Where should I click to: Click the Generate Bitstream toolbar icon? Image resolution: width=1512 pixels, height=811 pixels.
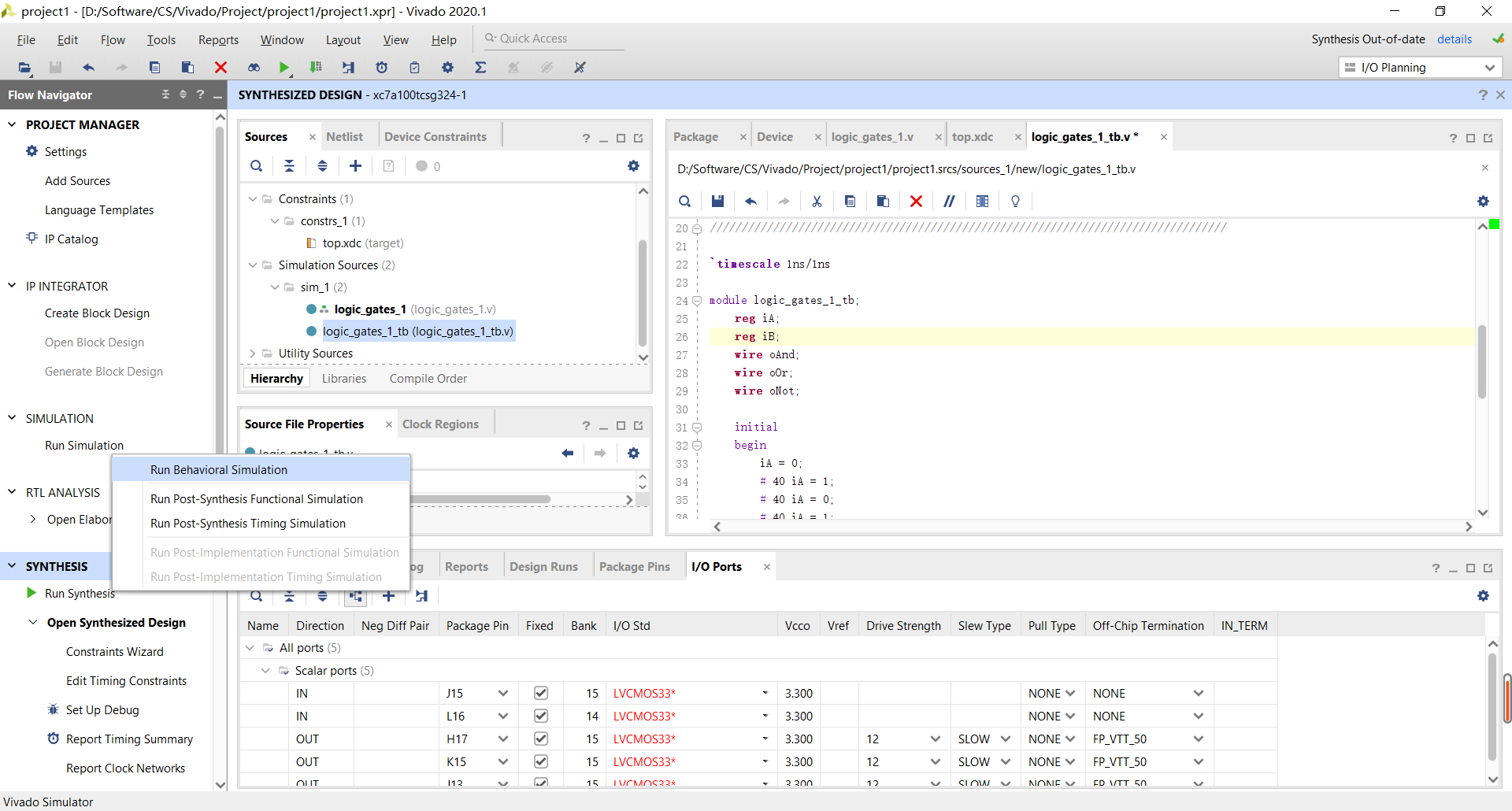point(316,68)
